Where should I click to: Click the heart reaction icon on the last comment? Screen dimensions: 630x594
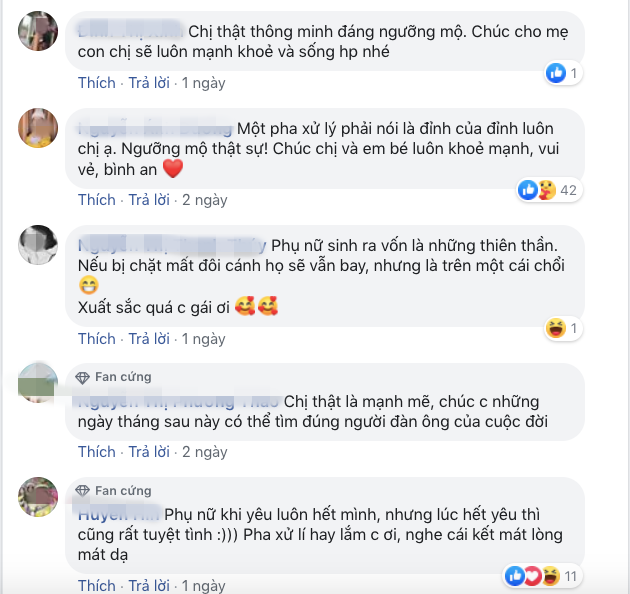(x=533, y=576)
